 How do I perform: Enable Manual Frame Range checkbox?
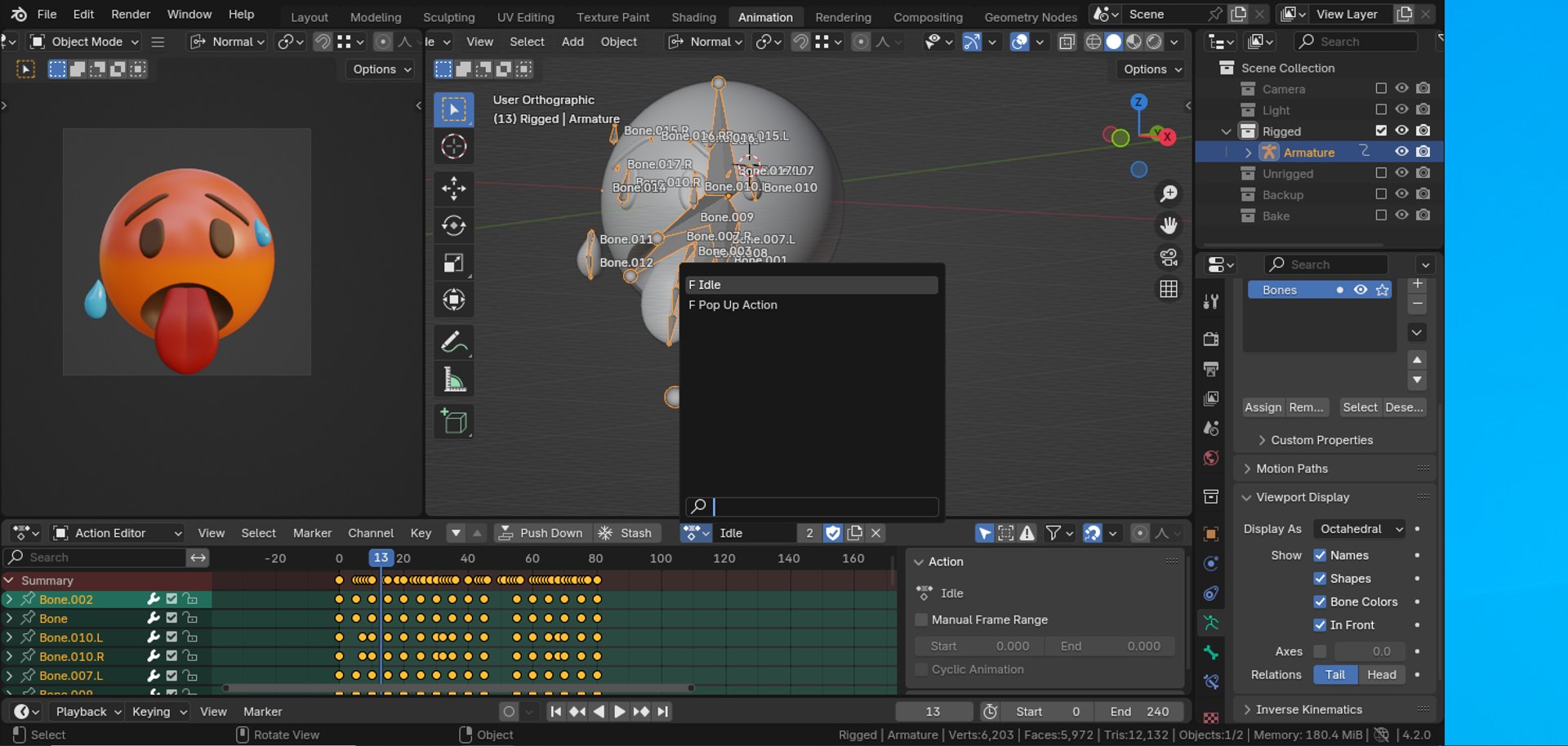922,620
